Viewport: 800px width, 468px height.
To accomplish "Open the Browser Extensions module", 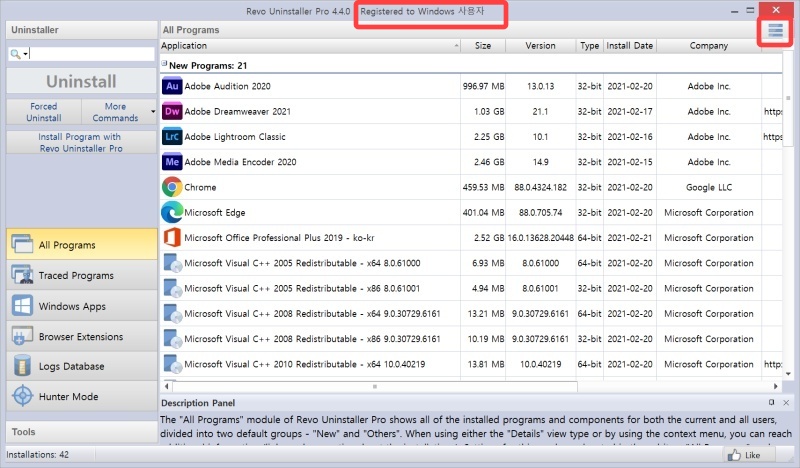I will click(82, 336).
